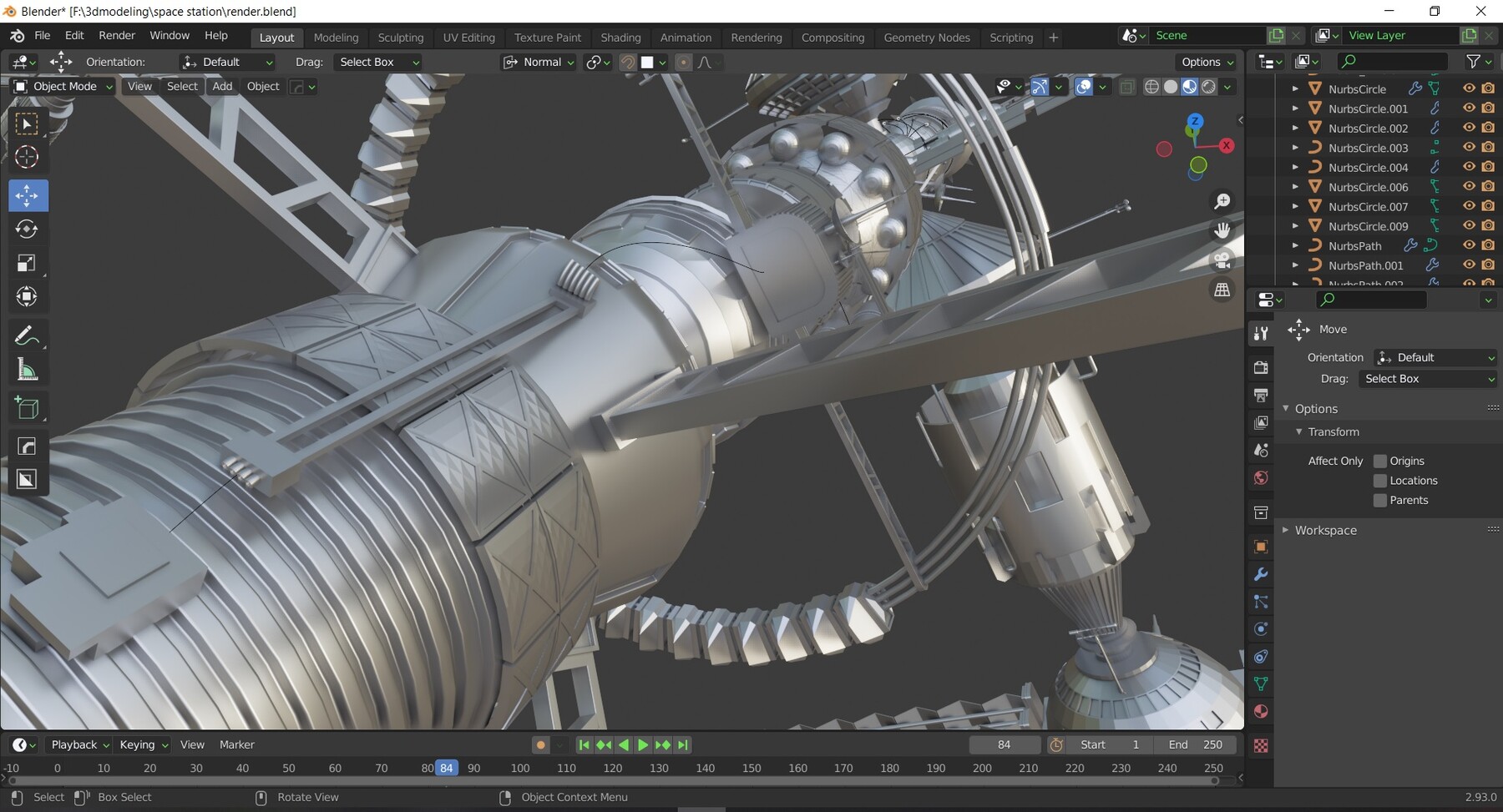The width and height of the screenshot is (1503, 812).
Task: Open the Orientation dropdown in the top bar
Action: point(227,62)
